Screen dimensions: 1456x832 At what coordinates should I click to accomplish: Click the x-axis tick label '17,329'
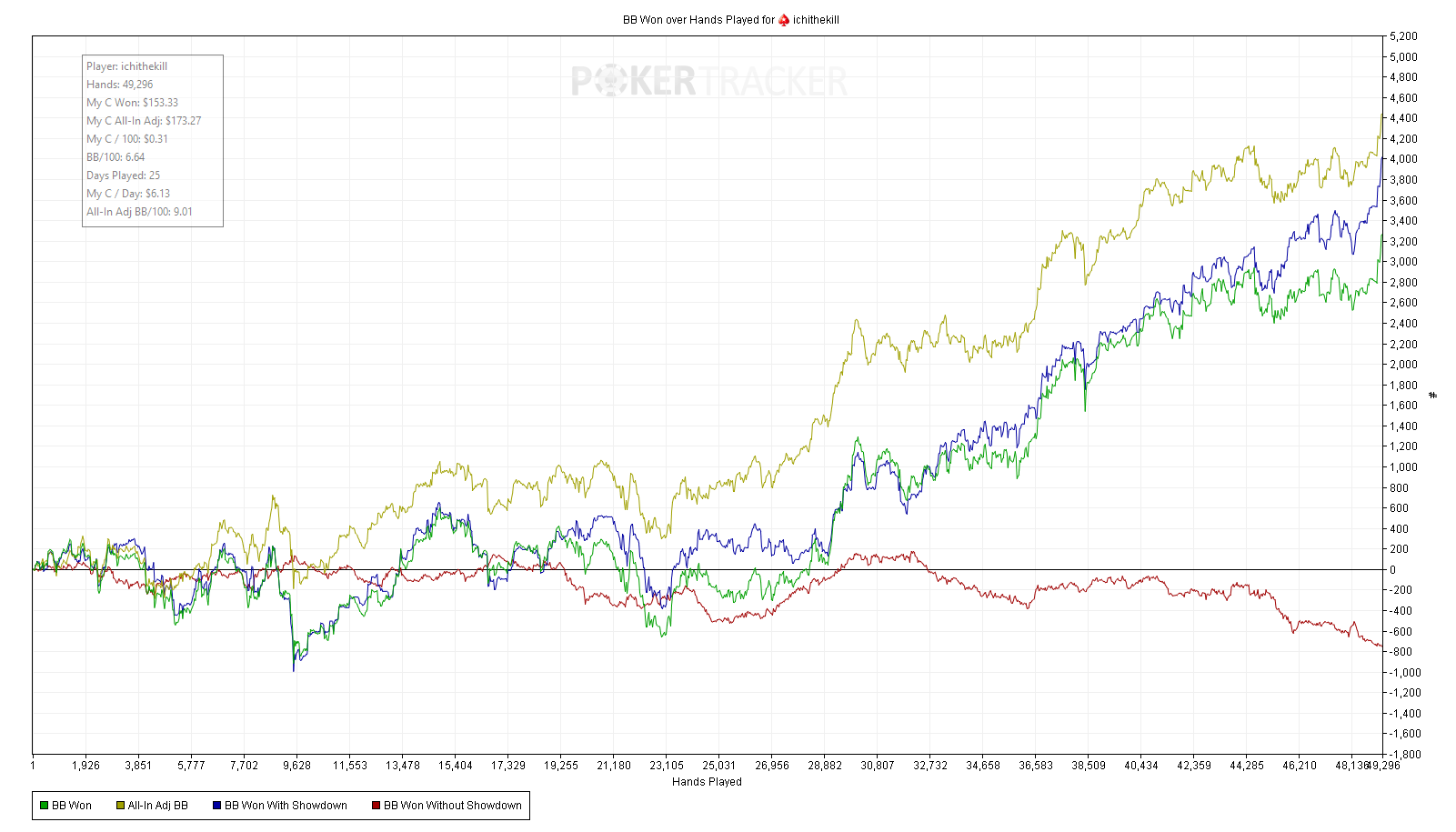coord(508,766)
